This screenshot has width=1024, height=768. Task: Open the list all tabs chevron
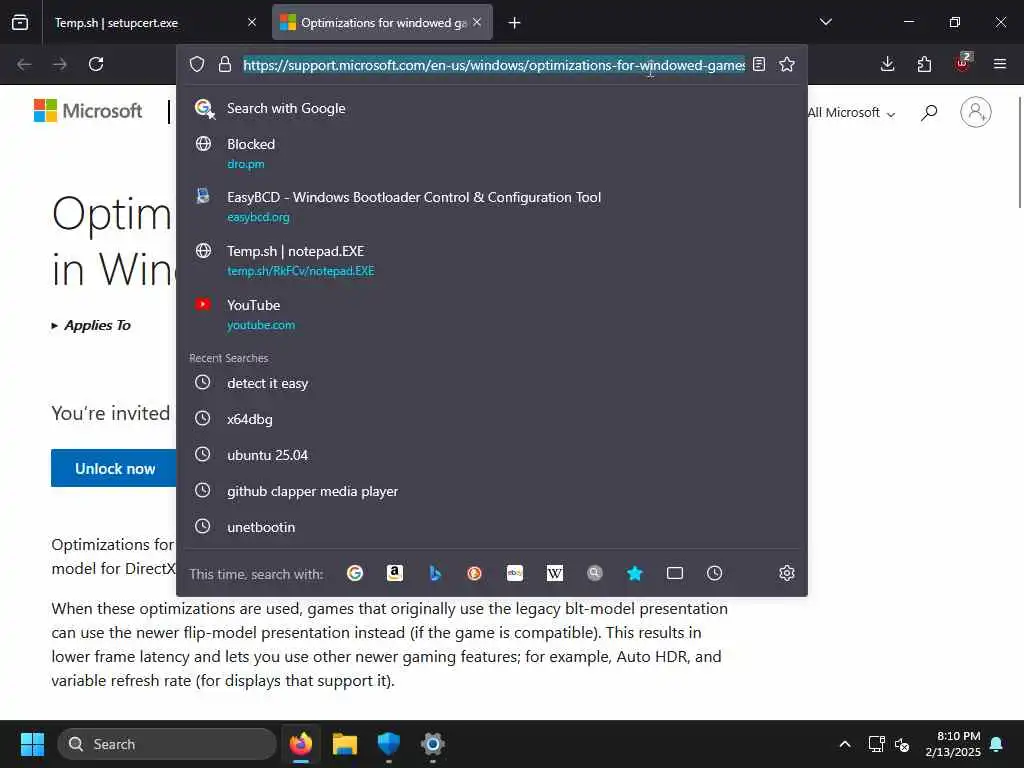point(825,22)
